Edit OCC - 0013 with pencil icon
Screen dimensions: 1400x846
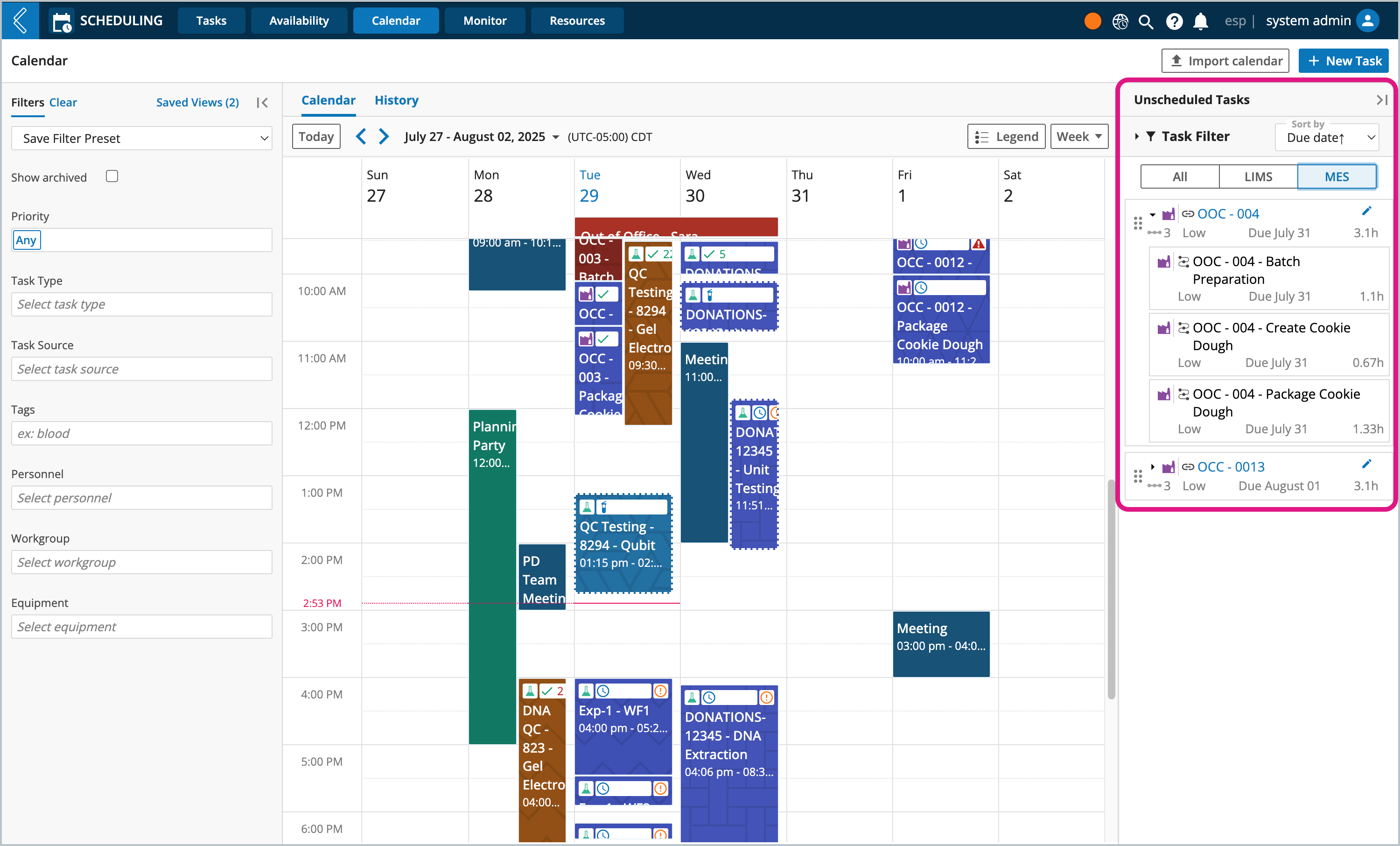1366,465
